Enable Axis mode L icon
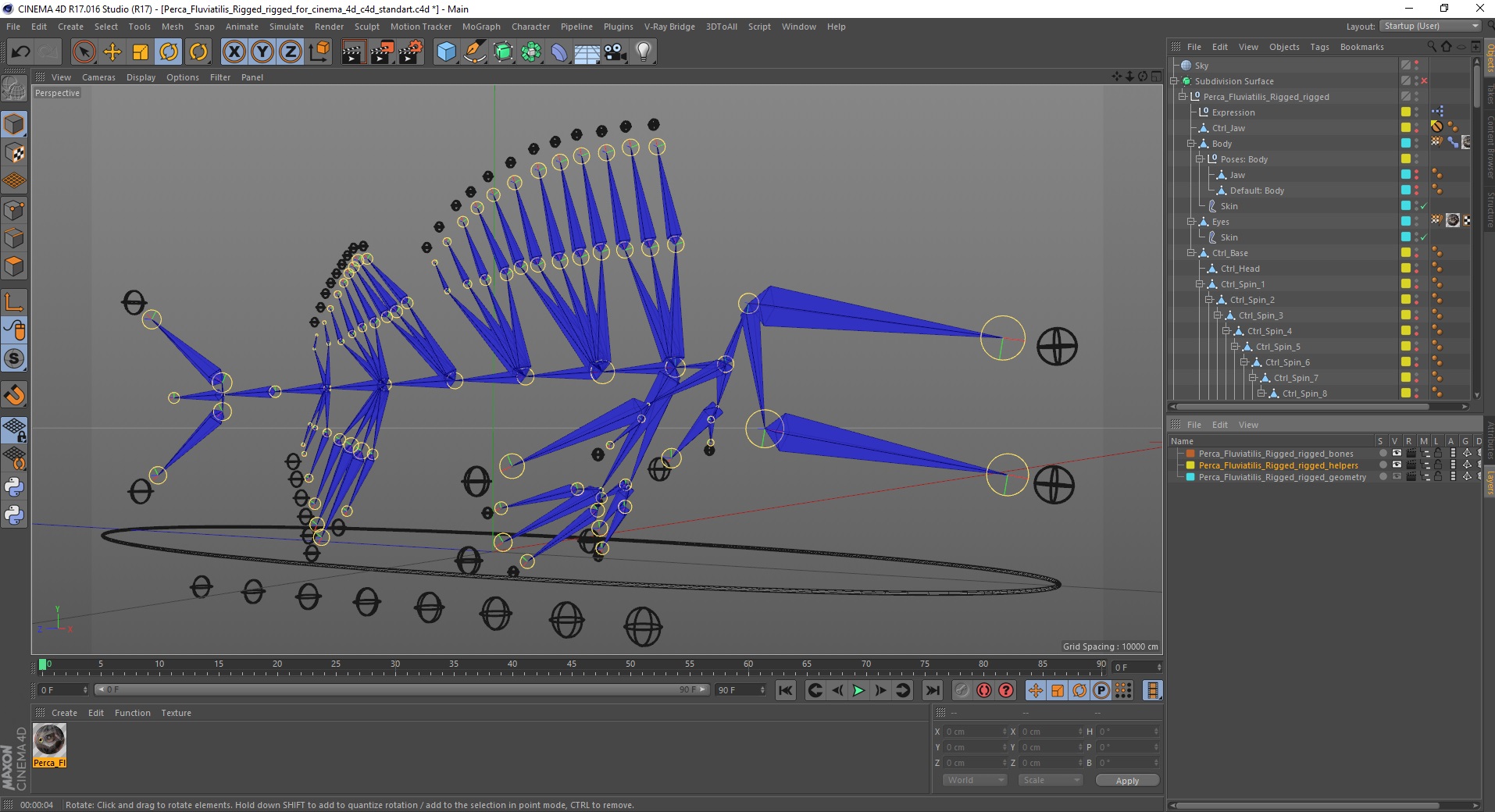Viewport: 1495px width, 812px height. coord(14,301)
